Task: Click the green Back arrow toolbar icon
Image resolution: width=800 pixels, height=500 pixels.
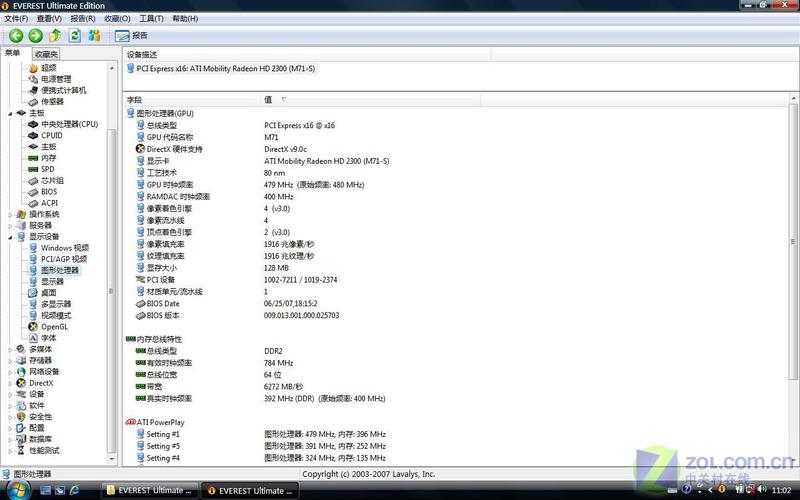Action: click(16, 35)
